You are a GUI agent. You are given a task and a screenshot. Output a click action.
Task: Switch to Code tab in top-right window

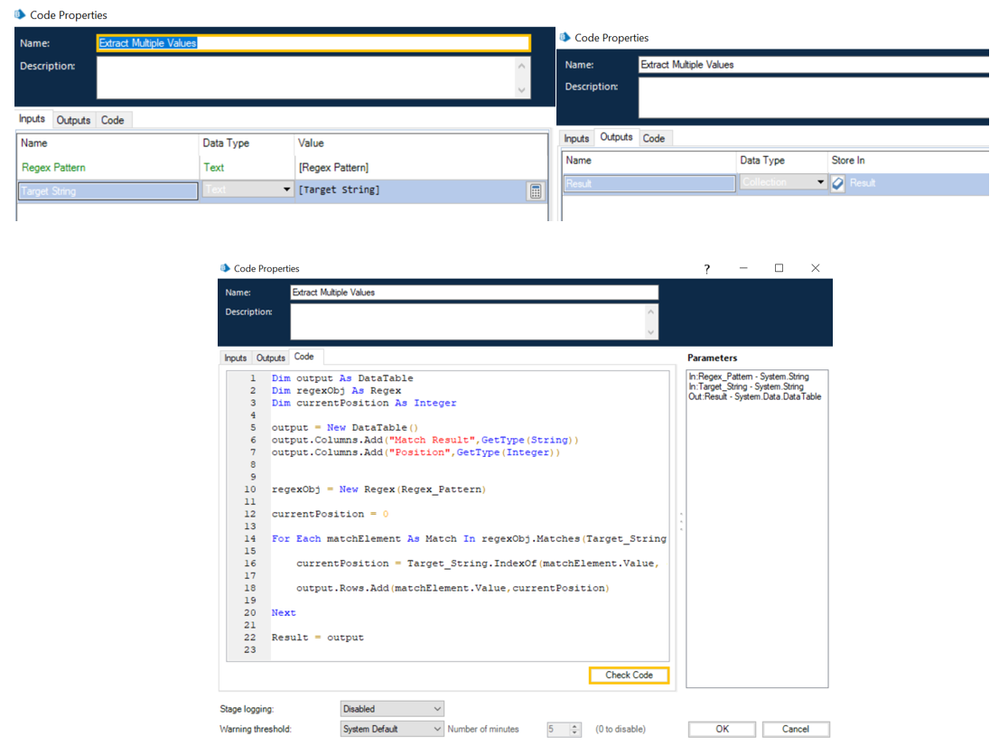[x=654, y=138]
